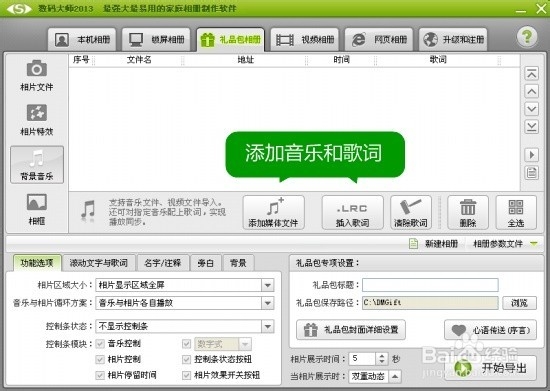The height and width of the screenshot is (391, 550).
Task: Switch to the 视频相册 tab
Action: (304, 39)
